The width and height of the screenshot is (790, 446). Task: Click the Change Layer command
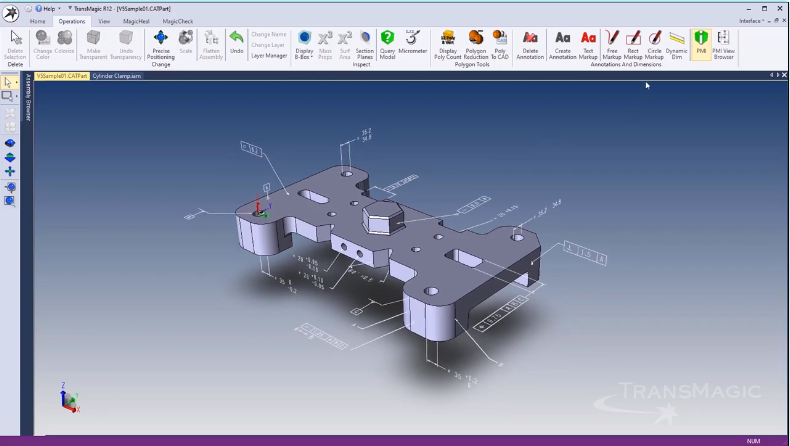click(268, 45)
